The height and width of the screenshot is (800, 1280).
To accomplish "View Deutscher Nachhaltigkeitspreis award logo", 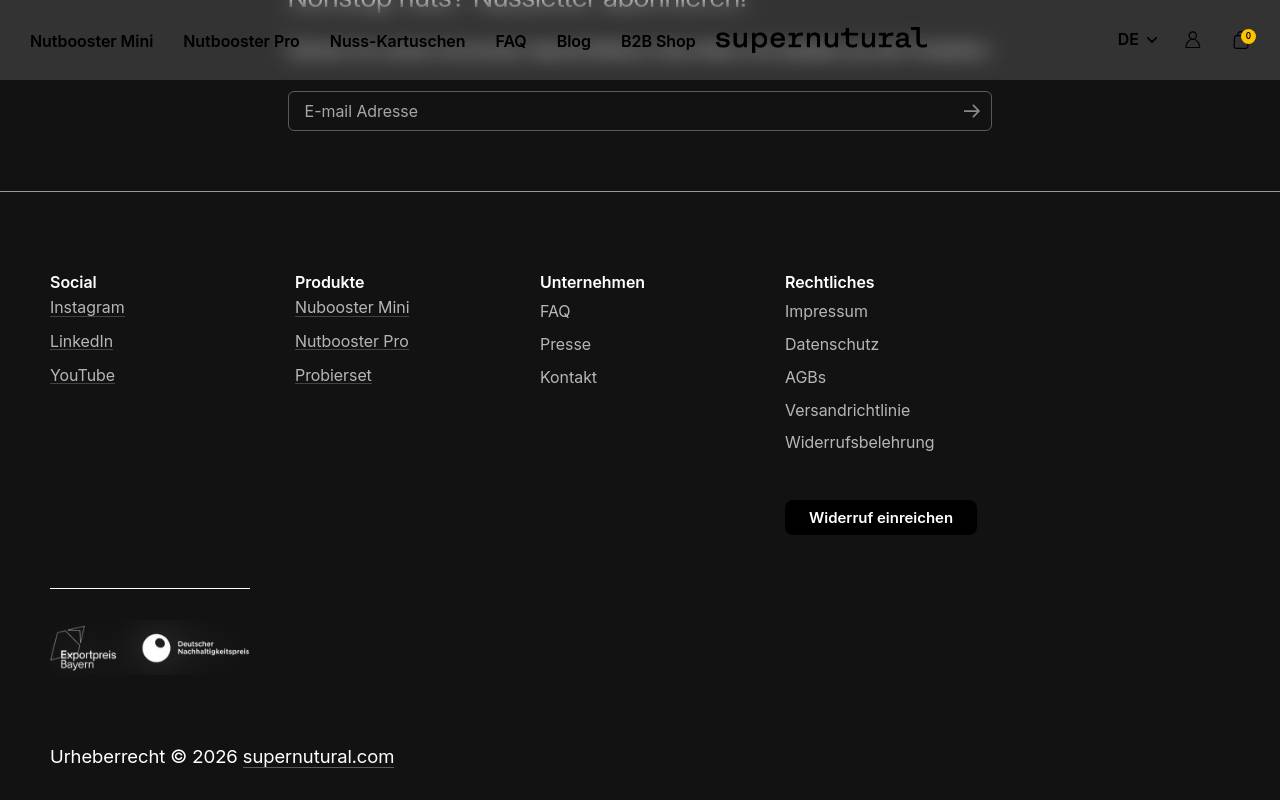I will (195, 648).
